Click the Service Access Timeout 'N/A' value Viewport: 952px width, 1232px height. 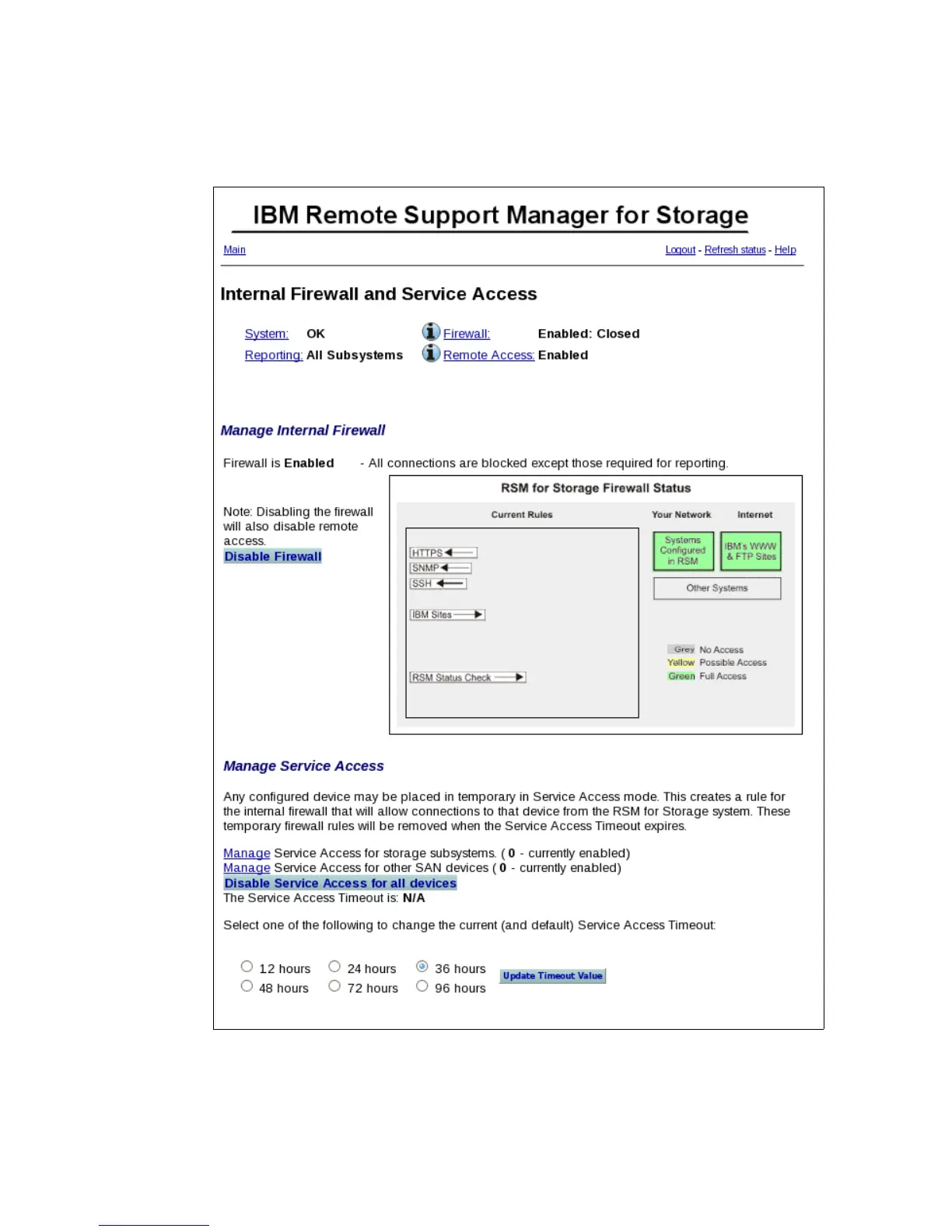click(x=414, y=898)
